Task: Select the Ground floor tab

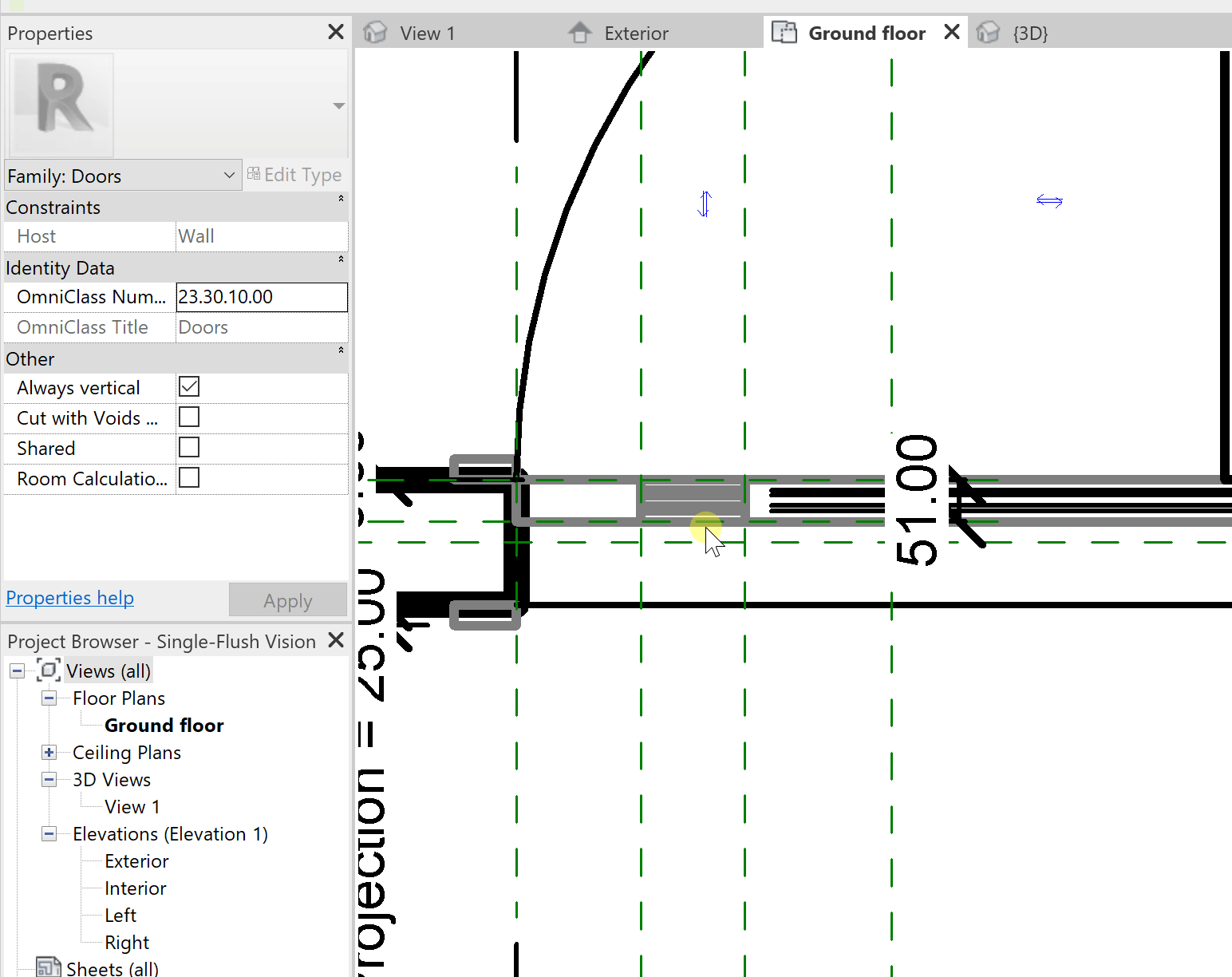Action: (x=867, y=33)
